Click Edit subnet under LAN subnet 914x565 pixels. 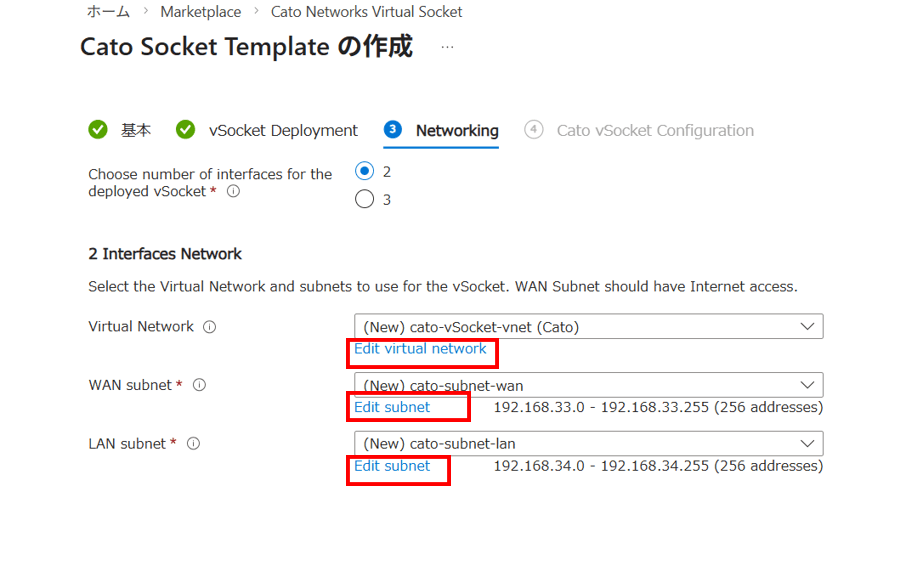click(392, 466)
